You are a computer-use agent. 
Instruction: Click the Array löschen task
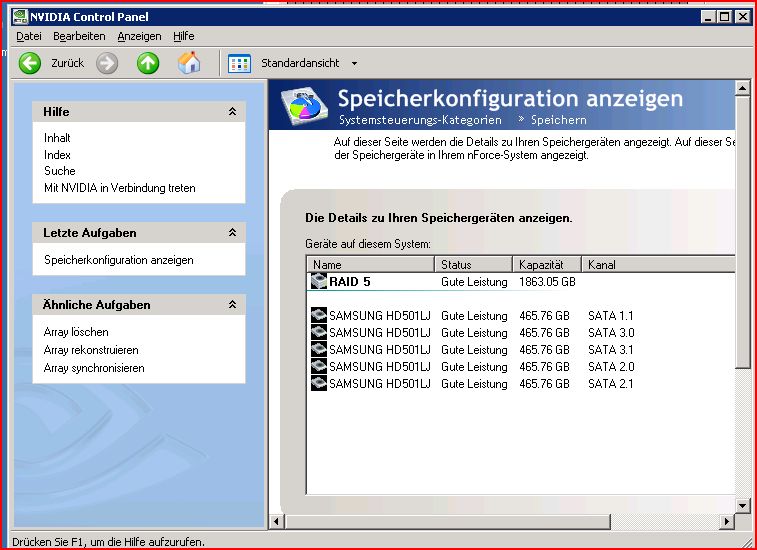pos(76,332)
